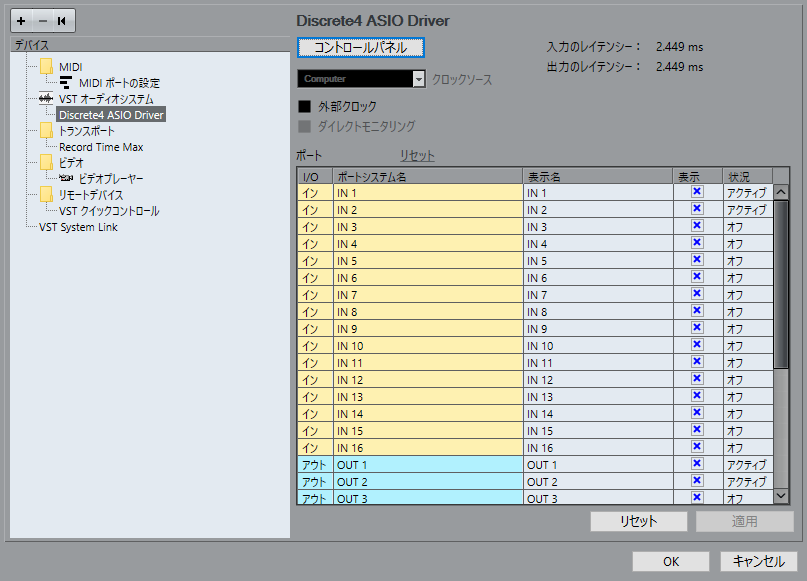
Task: Click the MIDI ポートの設定 icon
Action: [66, 83]
